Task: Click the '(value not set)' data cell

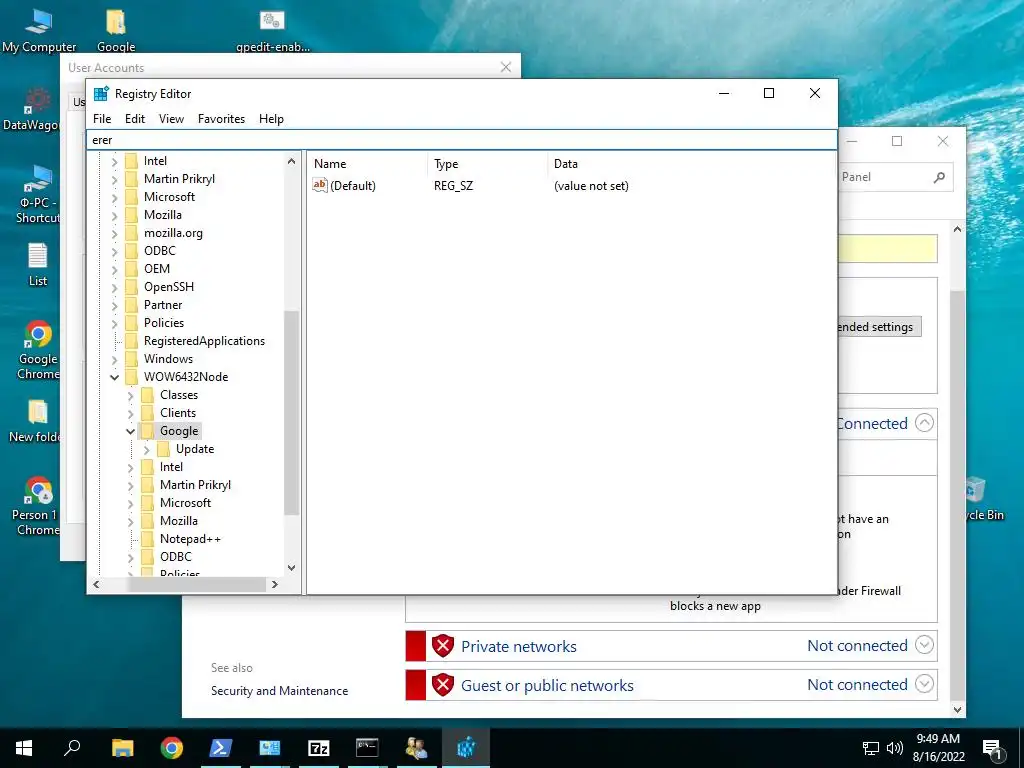Action: (591, 186)
